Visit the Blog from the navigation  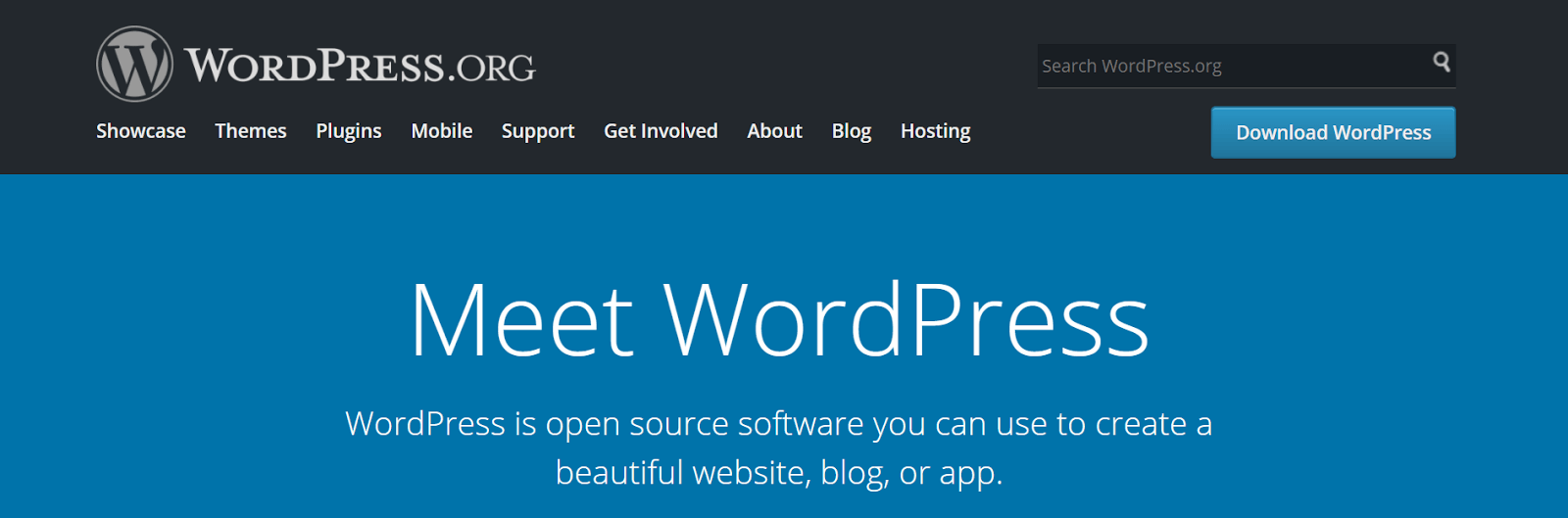pos(851,131)
